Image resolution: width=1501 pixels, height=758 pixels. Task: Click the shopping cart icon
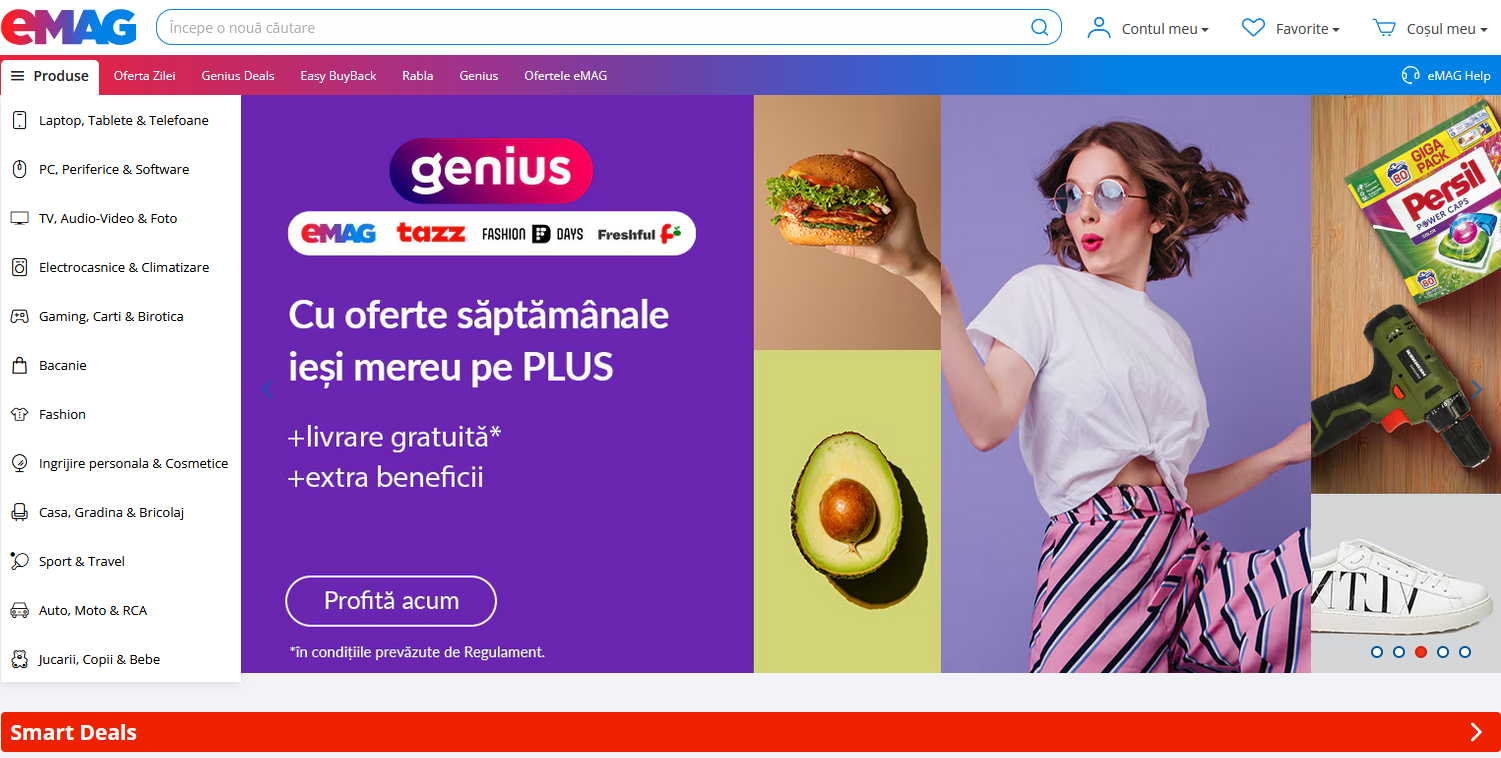1385,28
